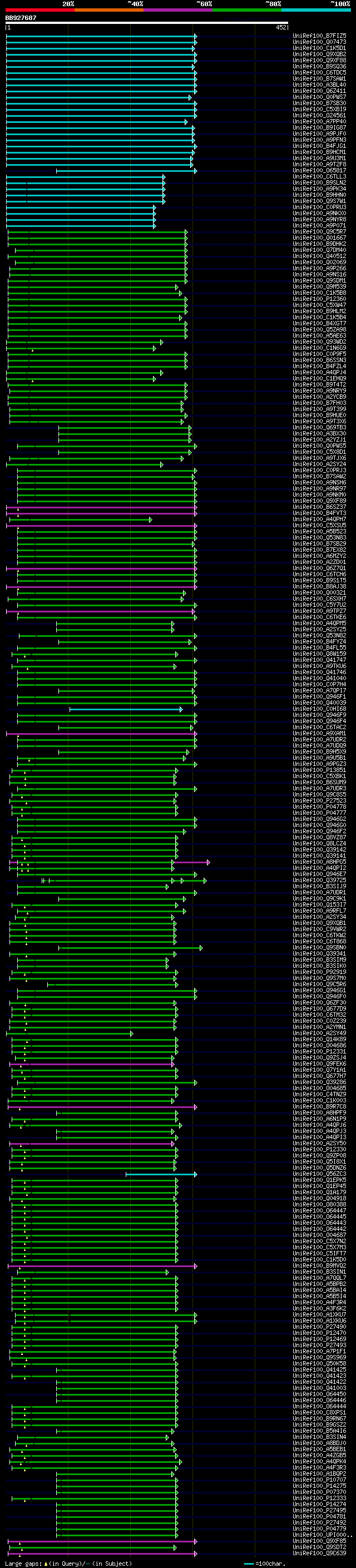Open hit UniRef100_Q8W159
356x1568 pixels.
click(x=319, y=654)
